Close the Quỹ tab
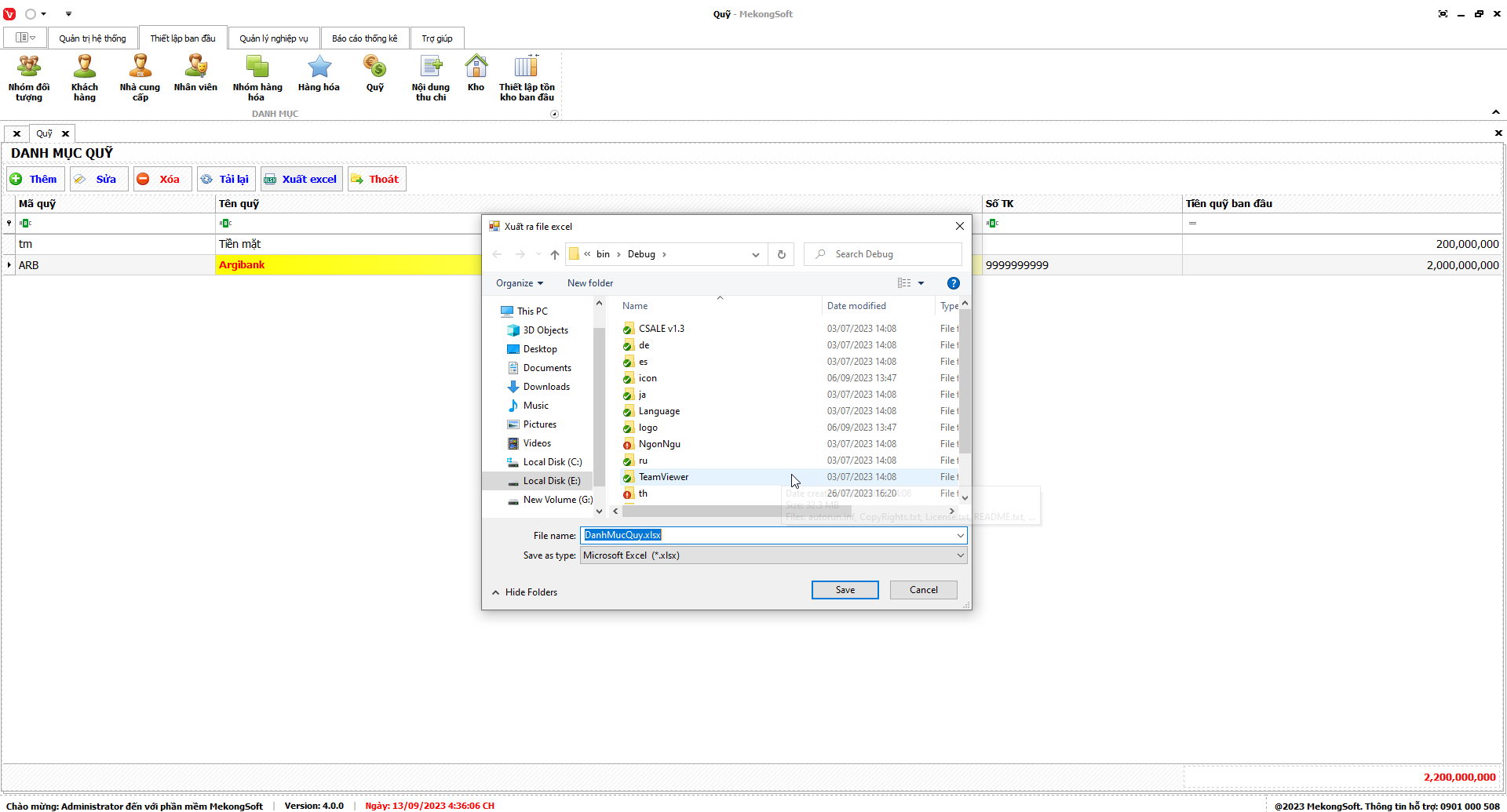The image size is (1507, 812). tap(66, 133)
